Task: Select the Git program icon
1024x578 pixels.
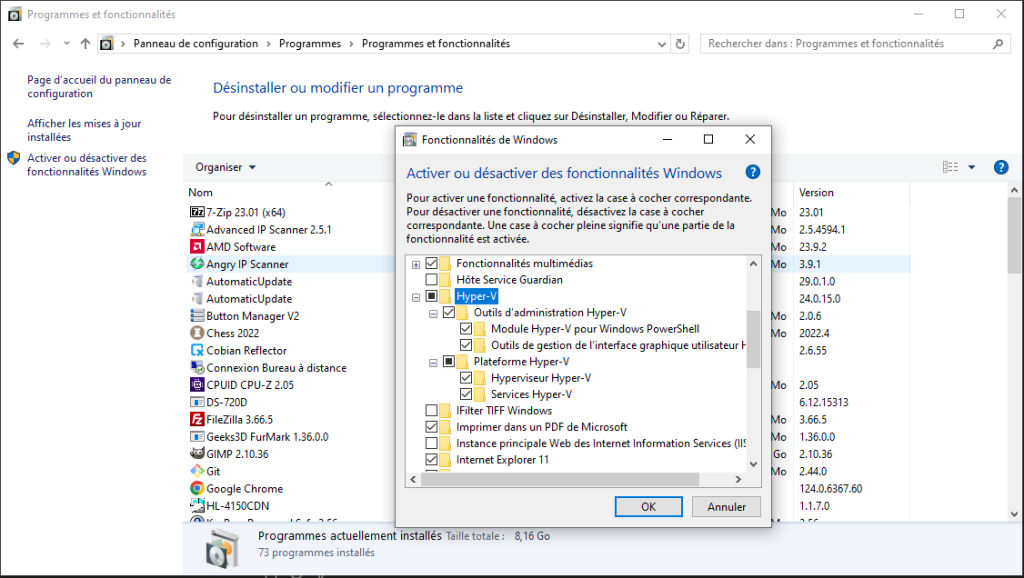Action: click(x=197, y=471)
